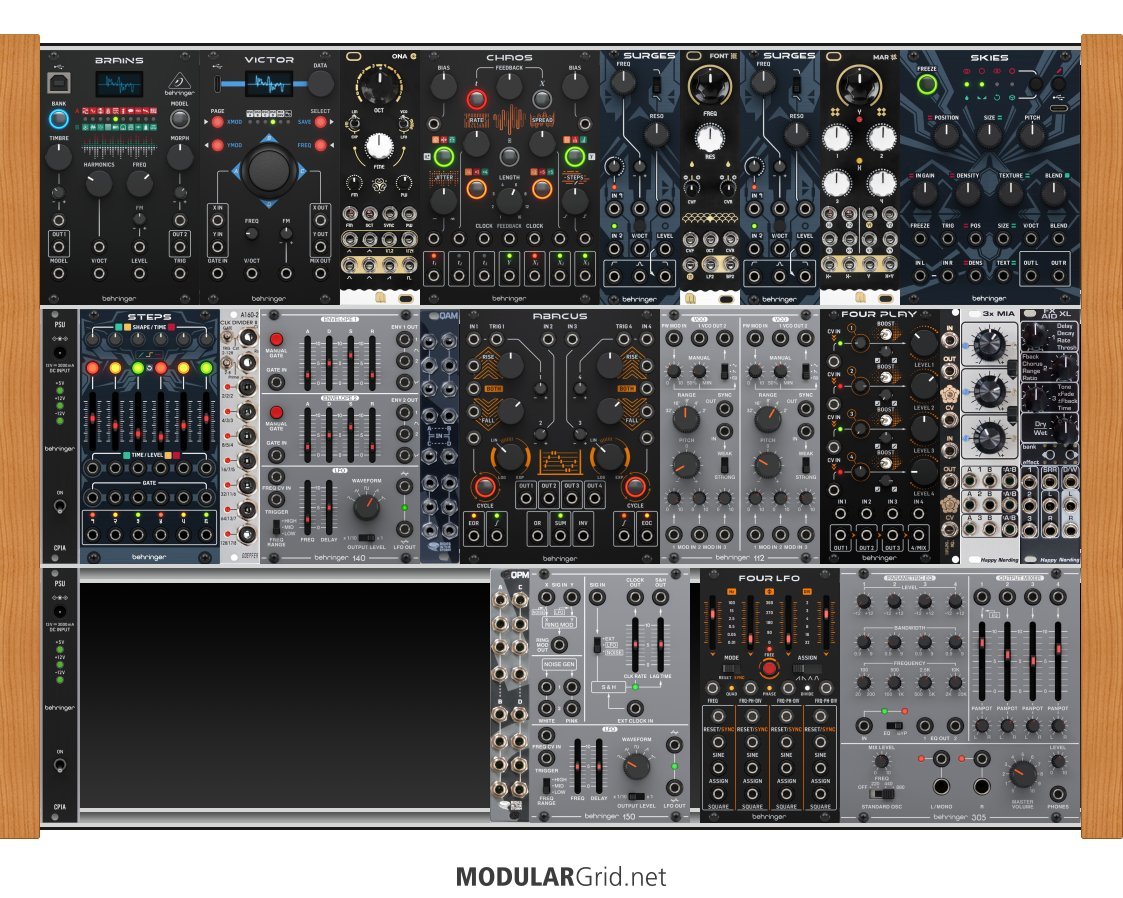The image size is (1123, 898).
Task: Click the OUT 1 jack on Brains
Action: 59,247
